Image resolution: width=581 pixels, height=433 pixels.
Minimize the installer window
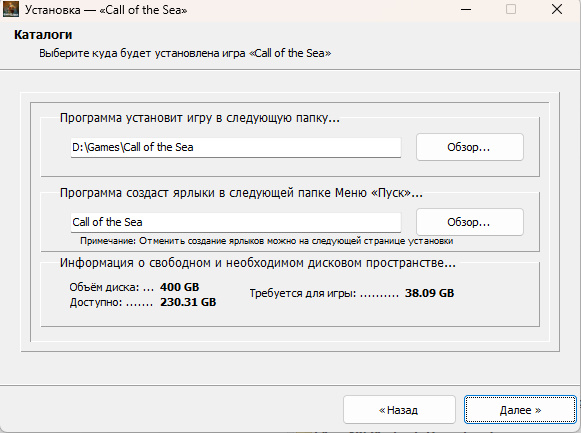pyautogui.click(x=466, y=9)
